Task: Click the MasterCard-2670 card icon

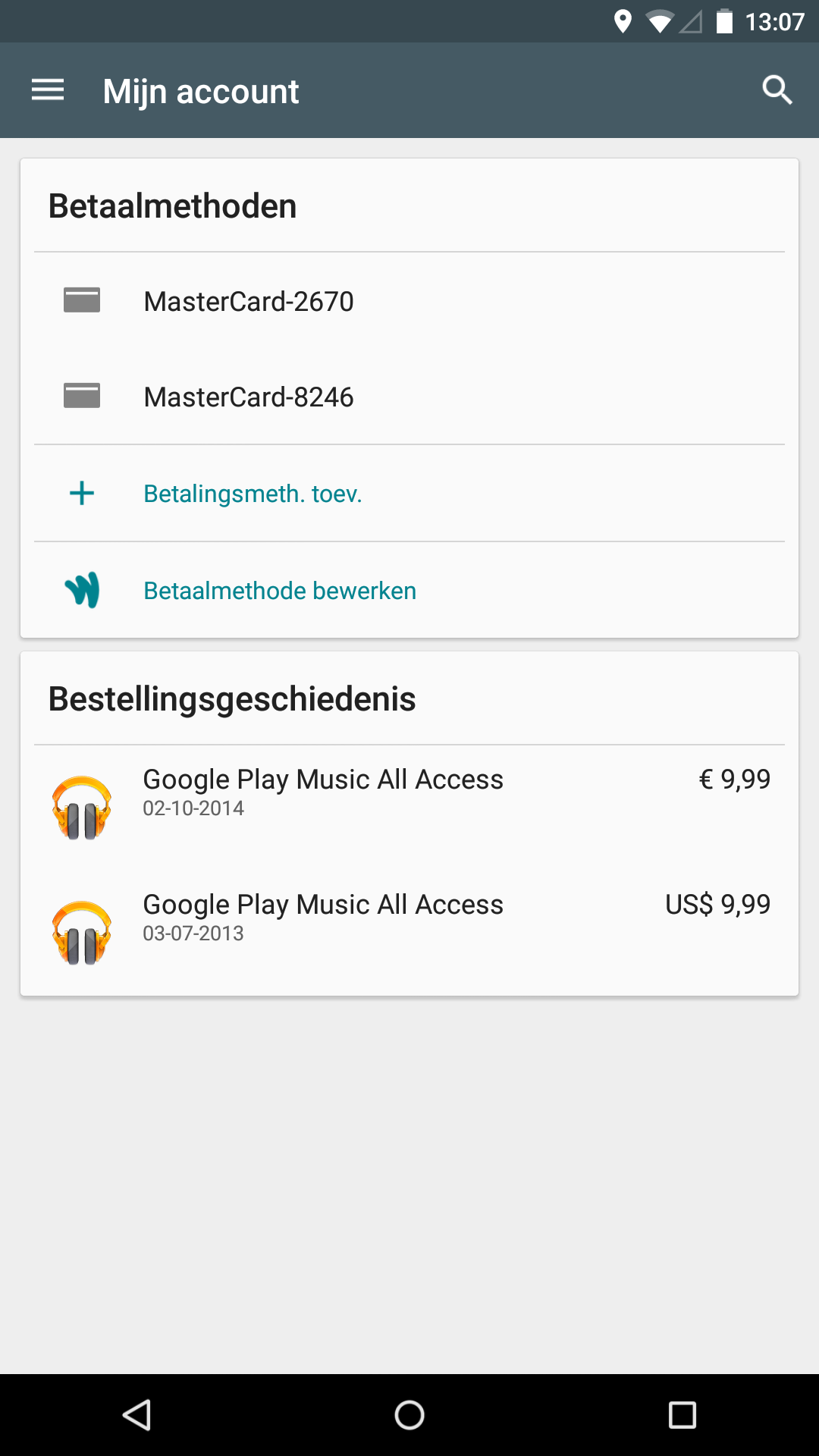Action: click(82, 300)
